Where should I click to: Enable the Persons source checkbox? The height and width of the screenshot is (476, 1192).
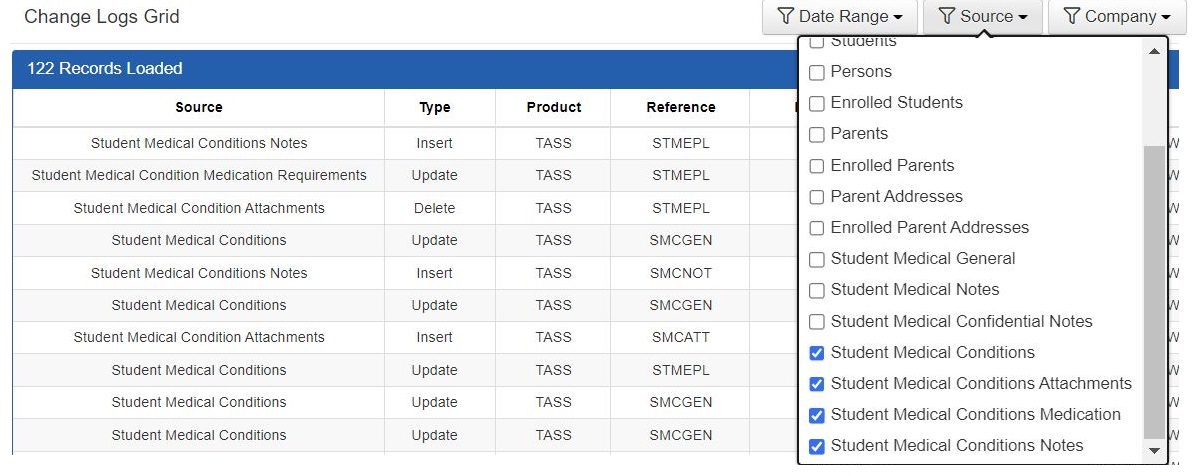click(x=817, y=73)
